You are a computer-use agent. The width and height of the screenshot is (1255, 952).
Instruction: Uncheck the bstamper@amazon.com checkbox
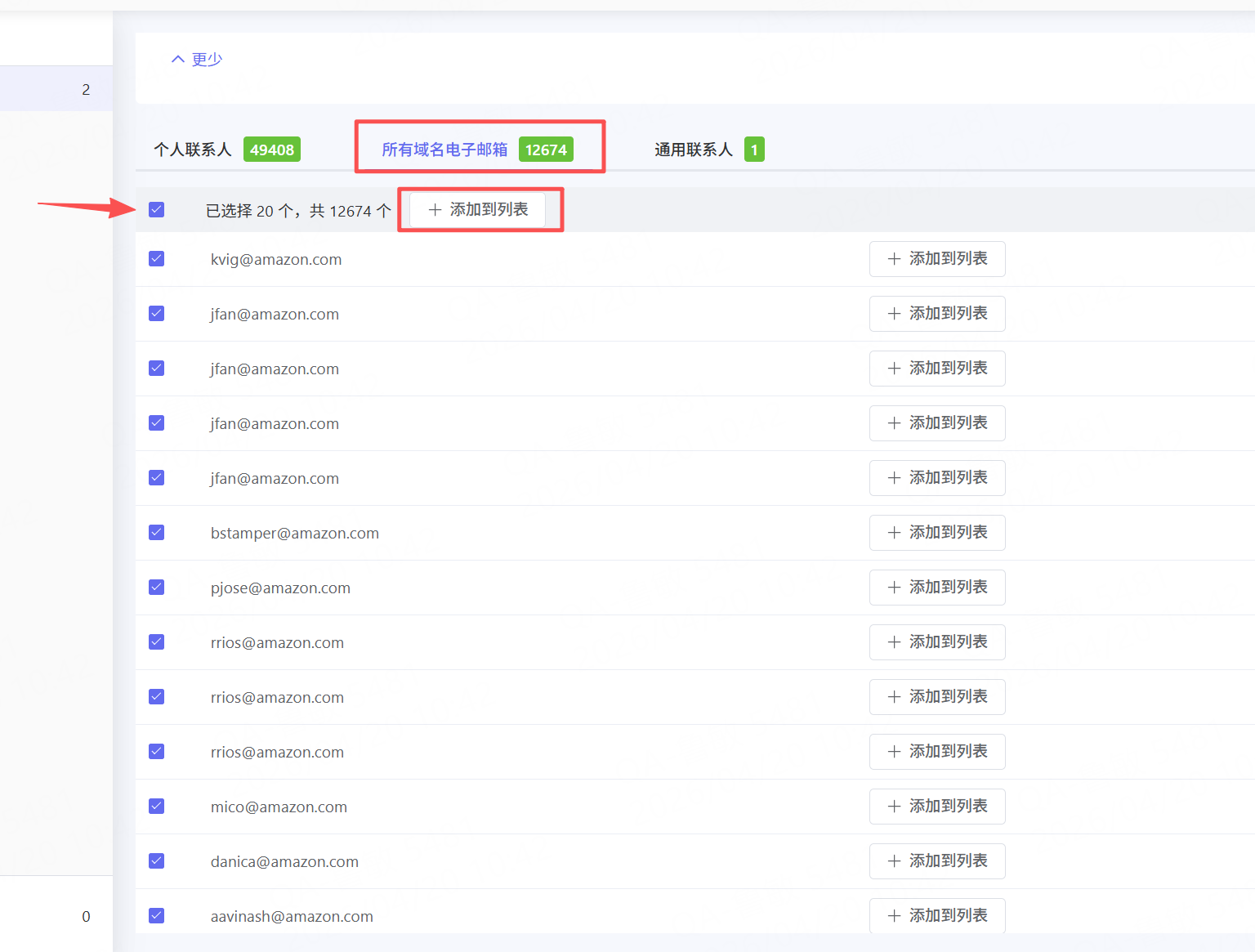click(x=157, y=533)
